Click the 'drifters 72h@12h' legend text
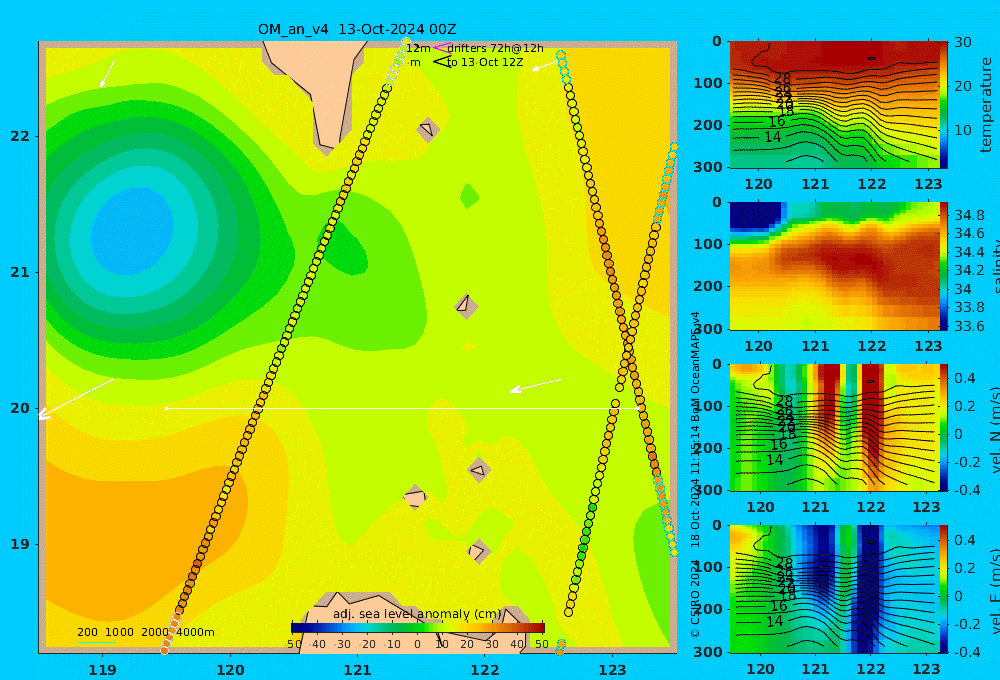This screenshot has height=680, width=1000. click(x=495, y=48)
